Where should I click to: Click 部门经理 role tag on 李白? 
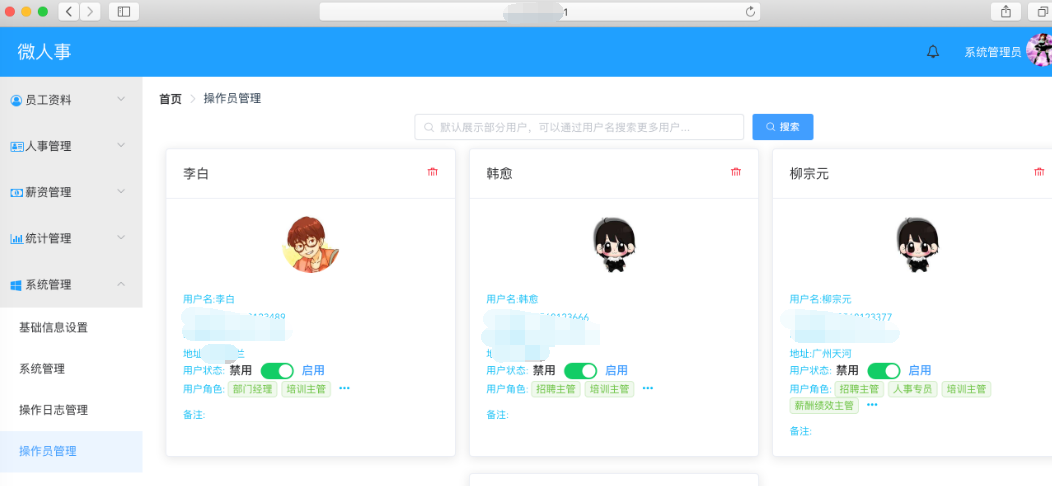tap(252, 389)
